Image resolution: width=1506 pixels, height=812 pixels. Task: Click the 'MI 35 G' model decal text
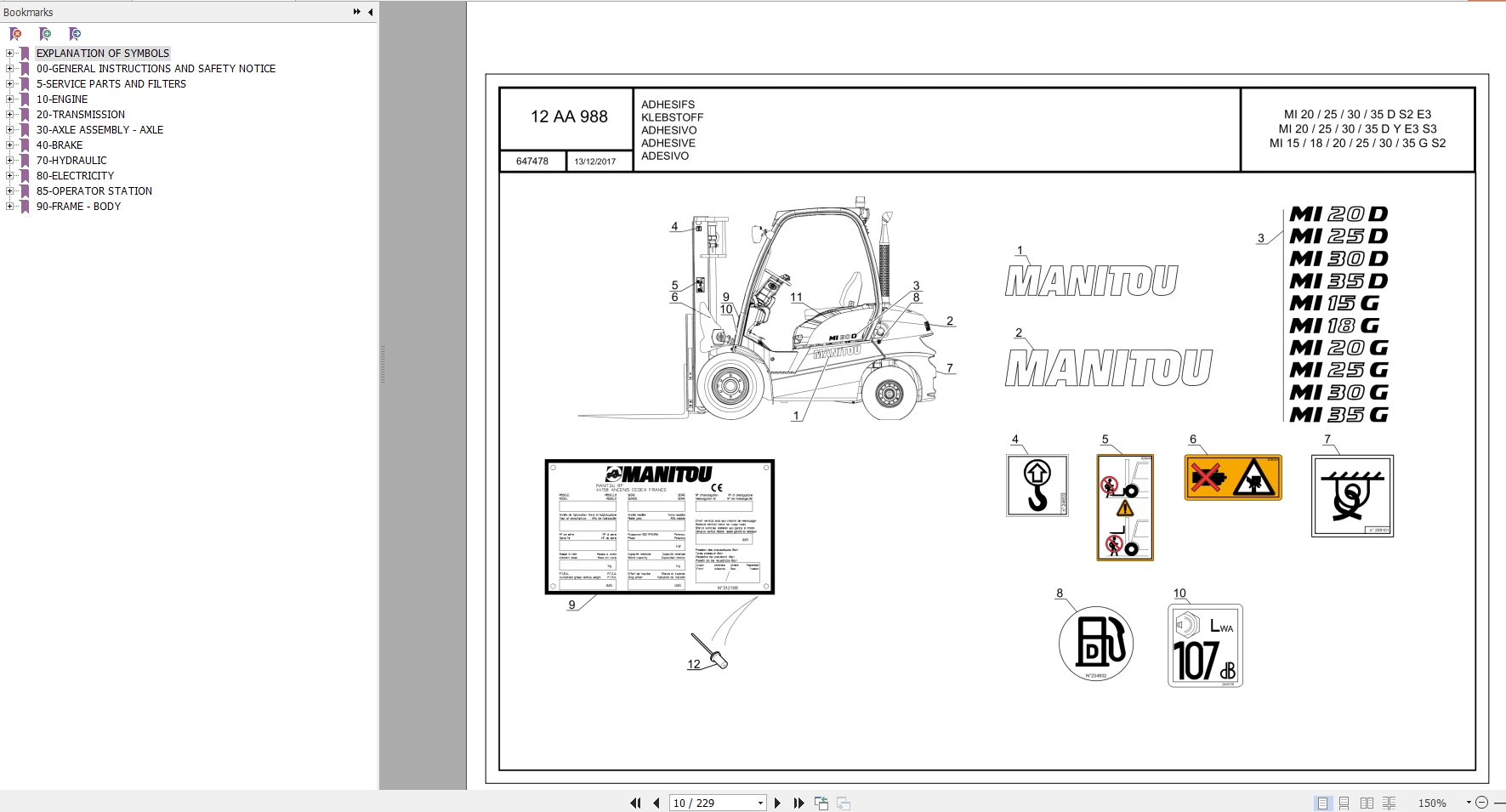[1339, 415]
